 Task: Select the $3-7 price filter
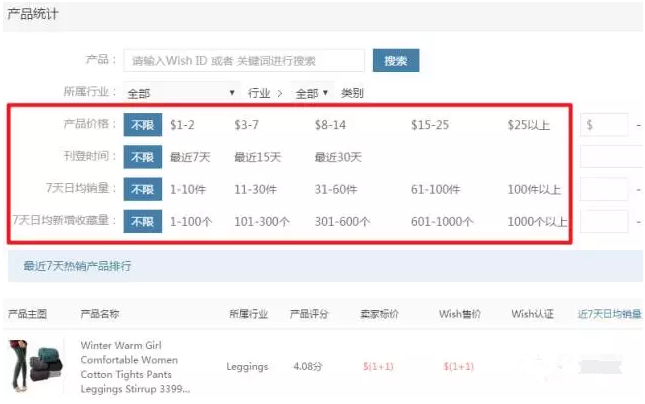pos(246,125)
